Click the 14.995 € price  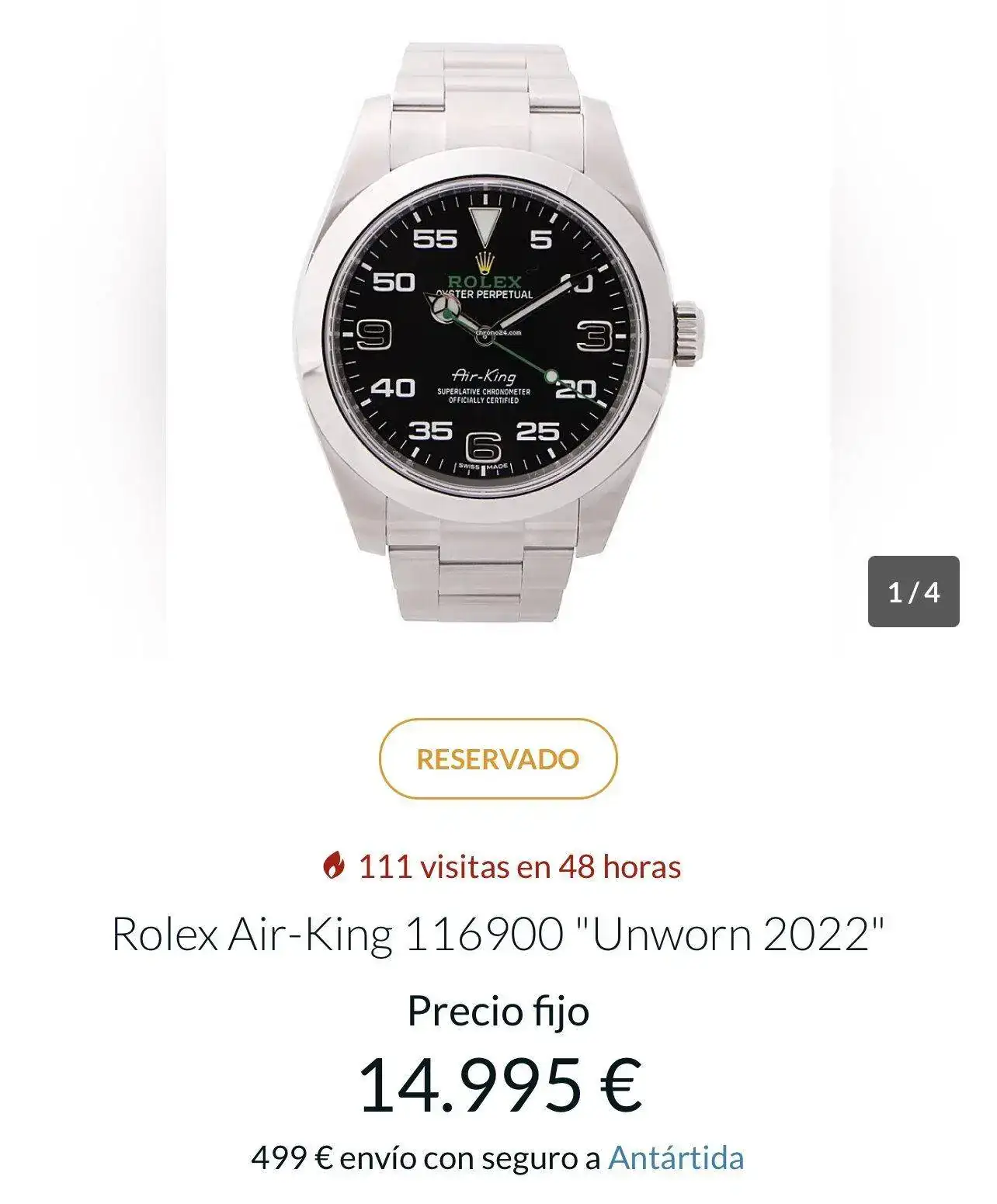click(498, 1084)
